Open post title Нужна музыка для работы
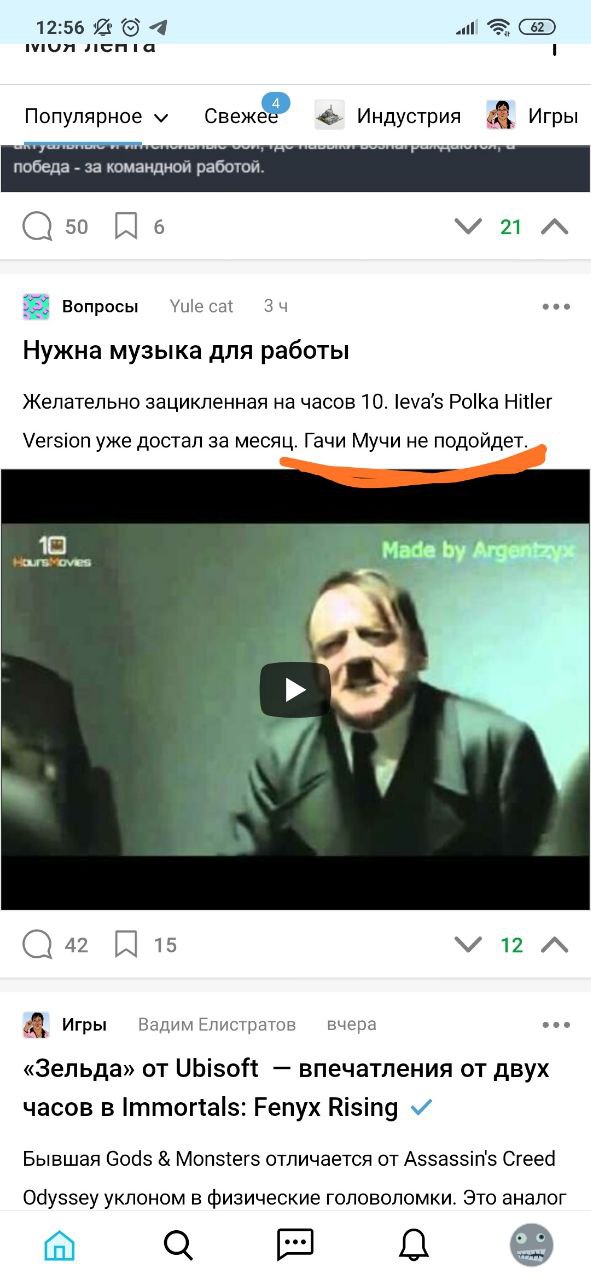Screen dimensions: 591x1280 (186, 351)
